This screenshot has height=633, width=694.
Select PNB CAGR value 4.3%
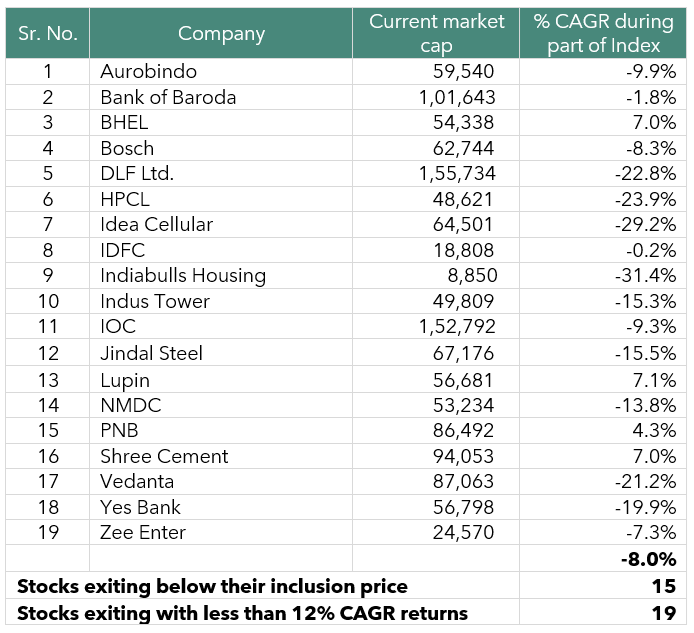point(654,430)
